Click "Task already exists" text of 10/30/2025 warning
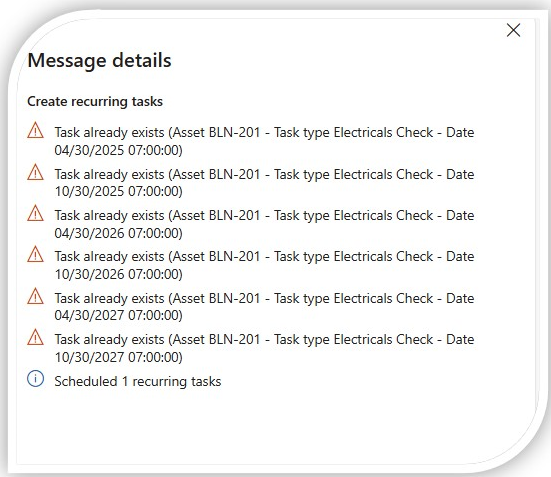551x477 pixels. 109,174
